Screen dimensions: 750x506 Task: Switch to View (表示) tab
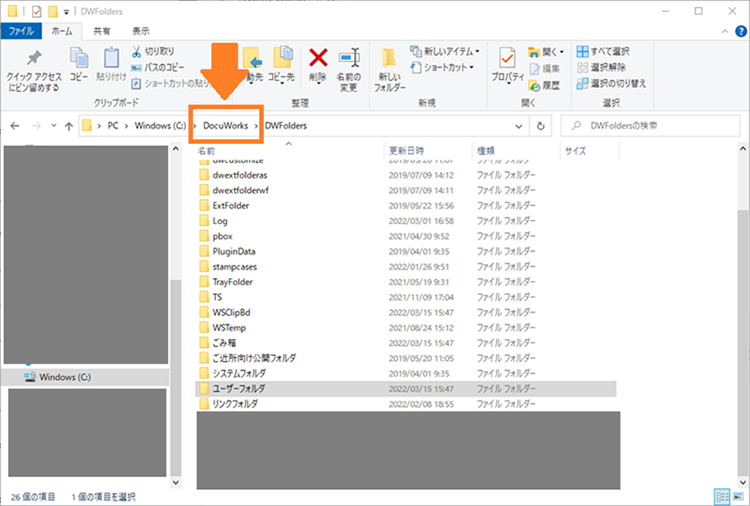click(141, 31)
